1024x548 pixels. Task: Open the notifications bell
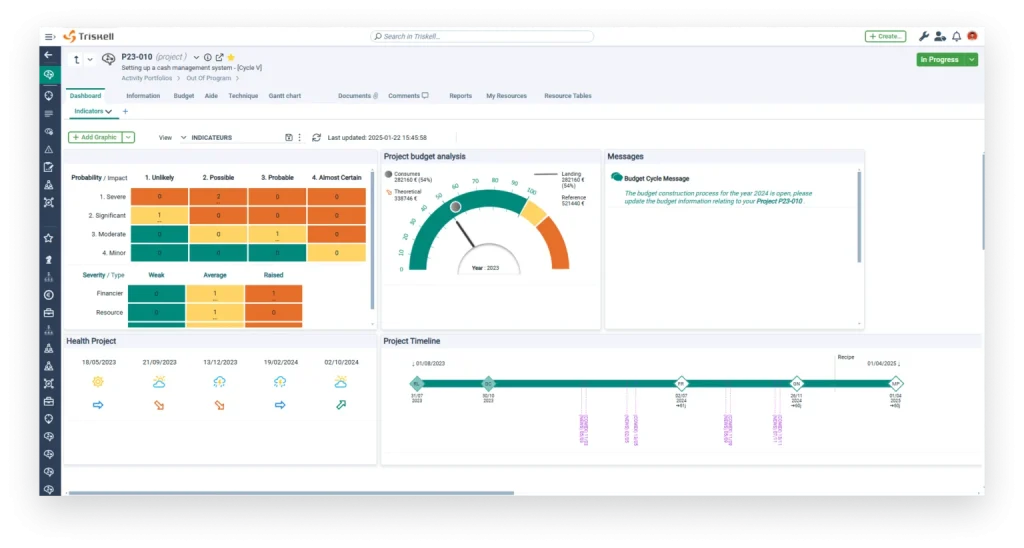click(x=956, y=36)
